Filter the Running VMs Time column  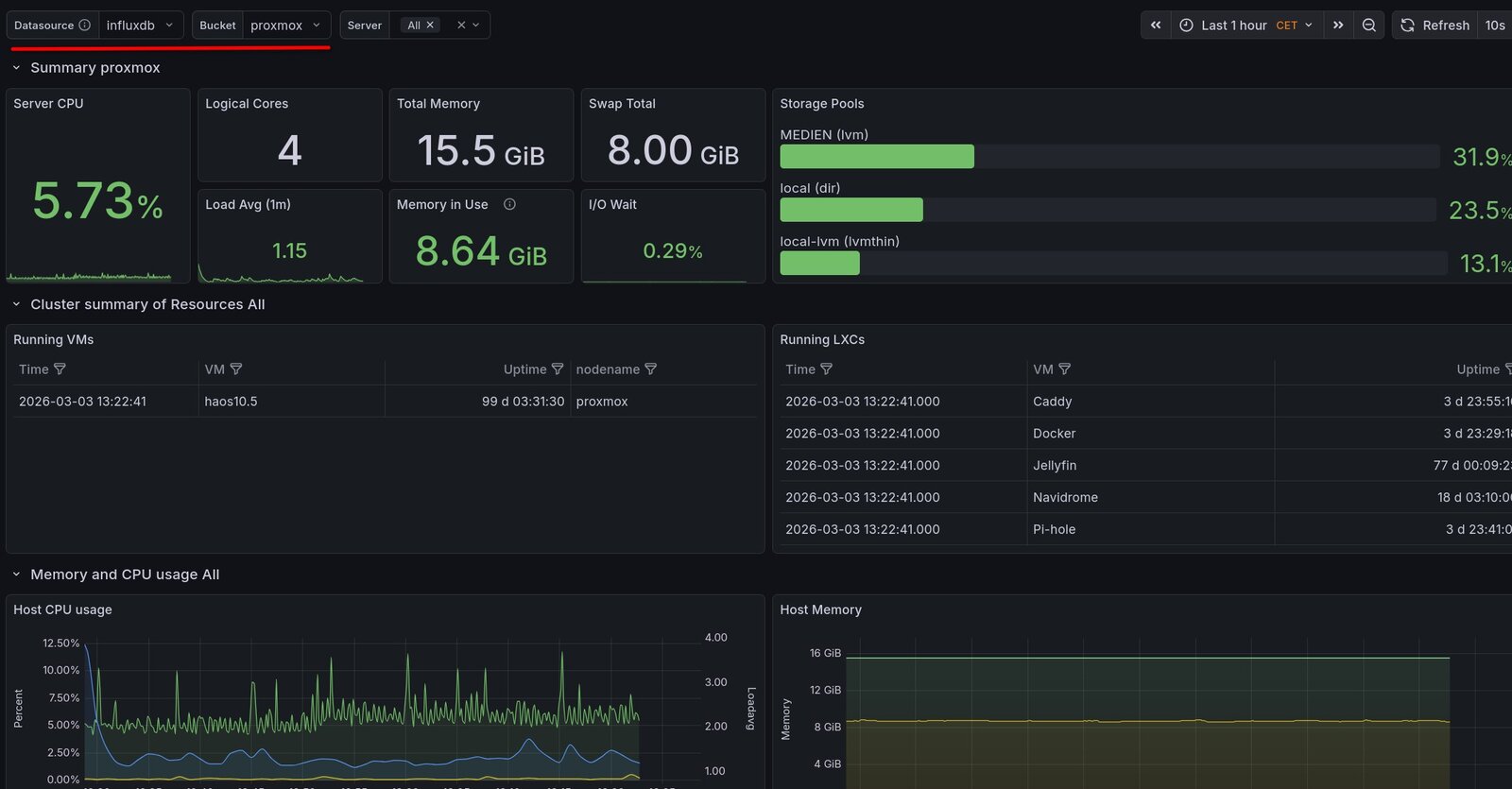click(60, 369)
